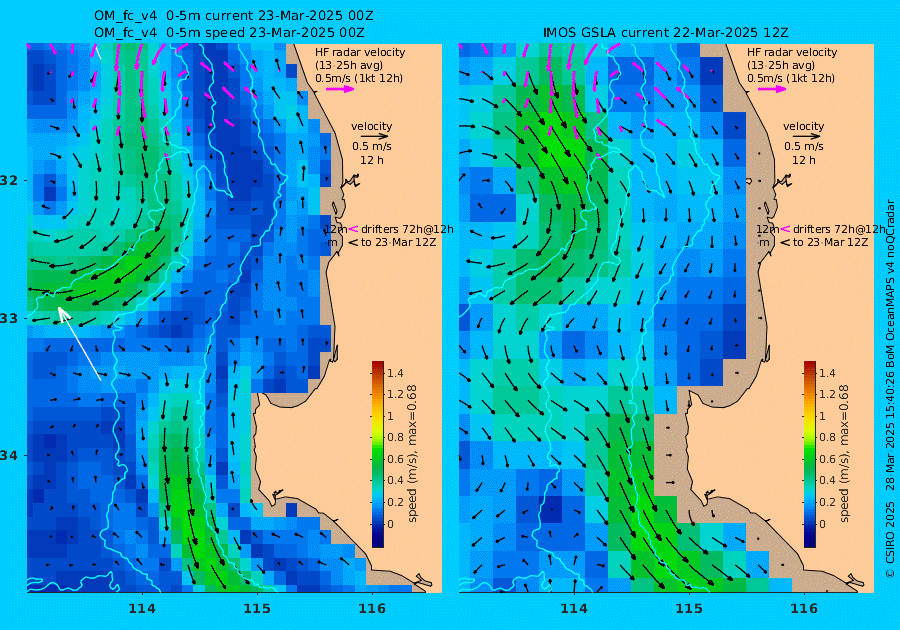This screenshot has width=900, height=630.
Task: Click 'HF radar velocity' label on the right map
Action: tap(792, 52)
